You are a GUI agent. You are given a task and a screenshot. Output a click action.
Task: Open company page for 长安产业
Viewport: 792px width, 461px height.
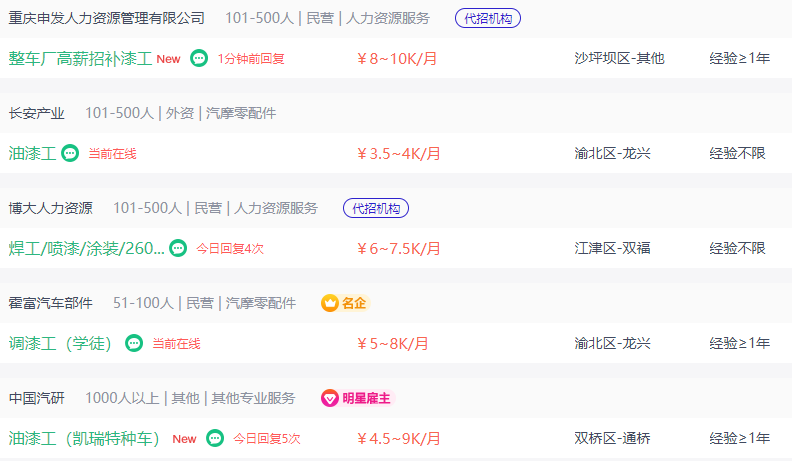pyautogui.click(x=36, y=113)
